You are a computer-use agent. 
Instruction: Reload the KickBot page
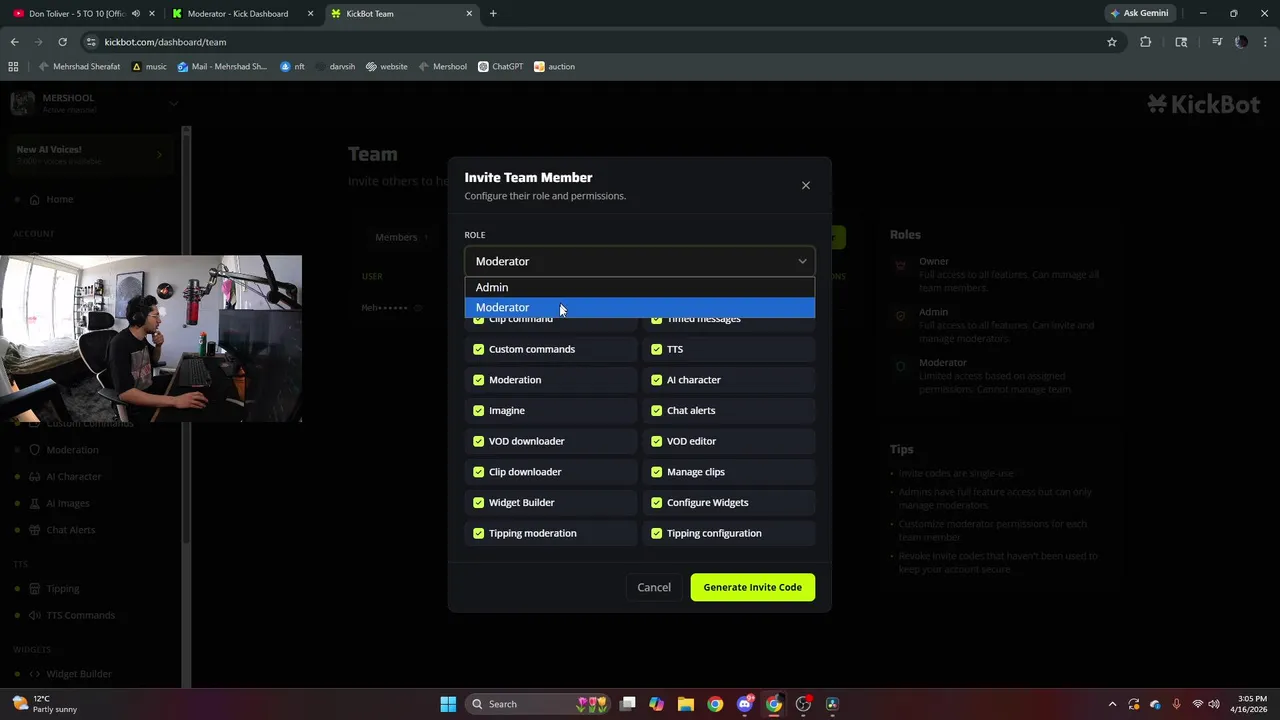pos(62,42)
